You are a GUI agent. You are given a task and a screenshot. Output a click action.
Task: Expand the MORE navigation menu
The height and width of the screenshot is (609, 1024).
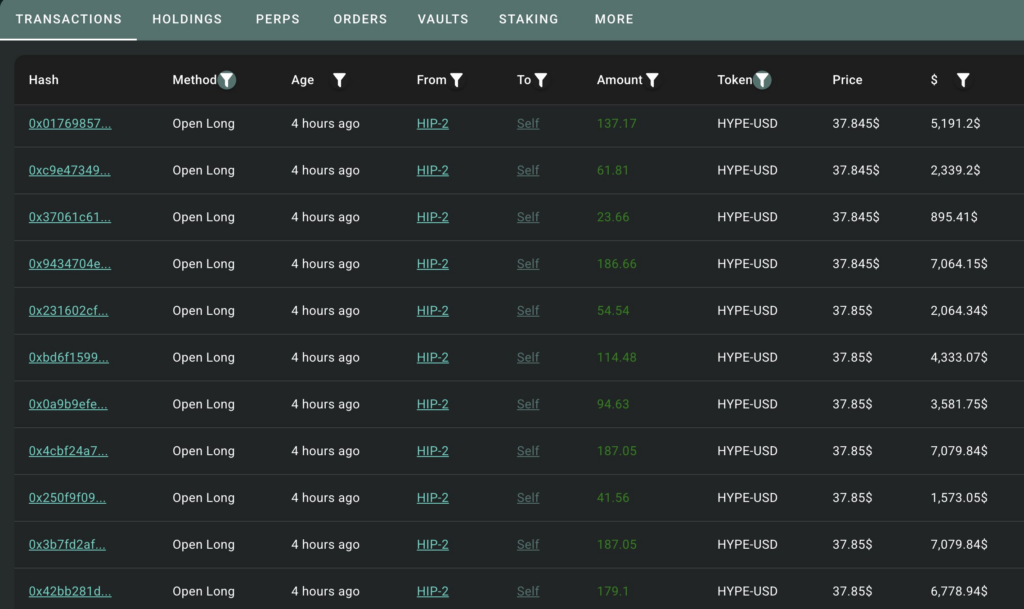[614, 18]
